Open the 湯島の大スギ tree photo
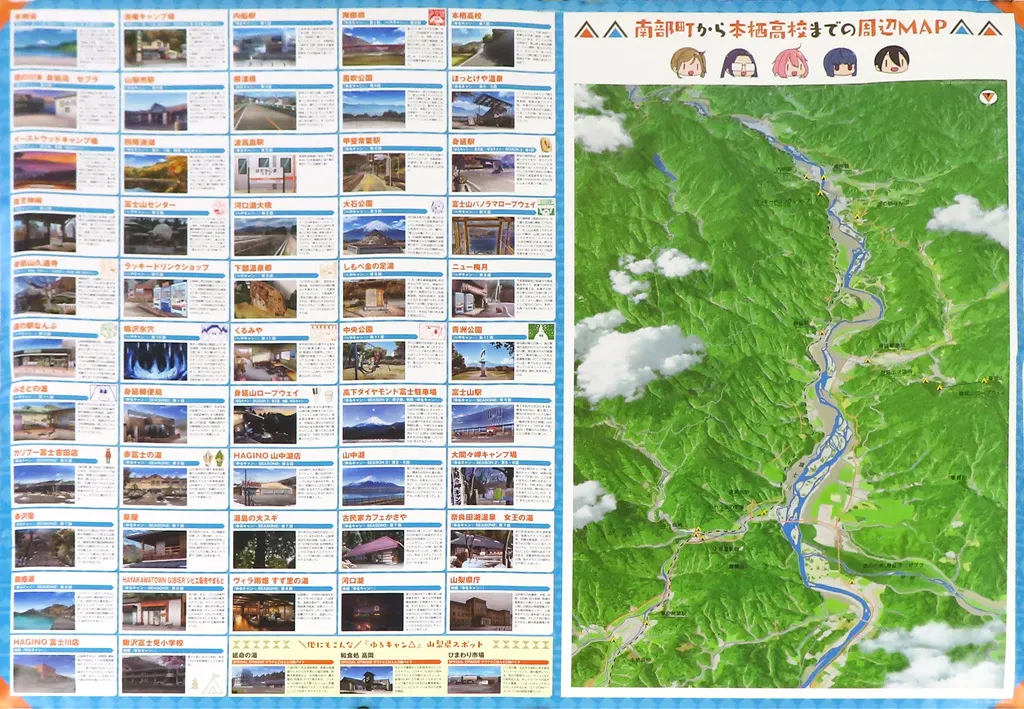The image size is (1024, 709). 264,548
